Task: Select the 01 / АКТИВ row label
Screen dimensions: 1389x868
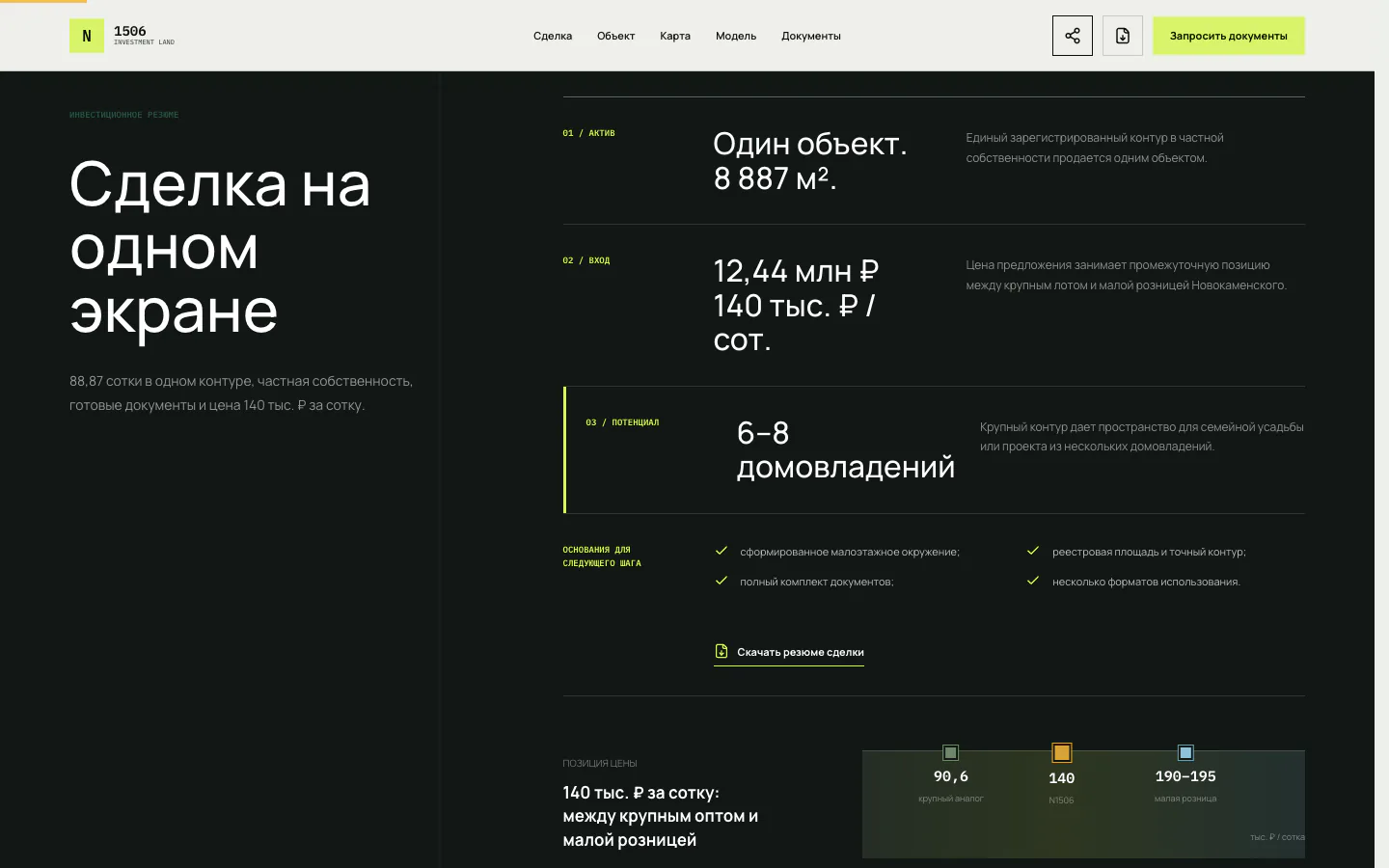Action: pyautogui.click(x=588, y=133)
